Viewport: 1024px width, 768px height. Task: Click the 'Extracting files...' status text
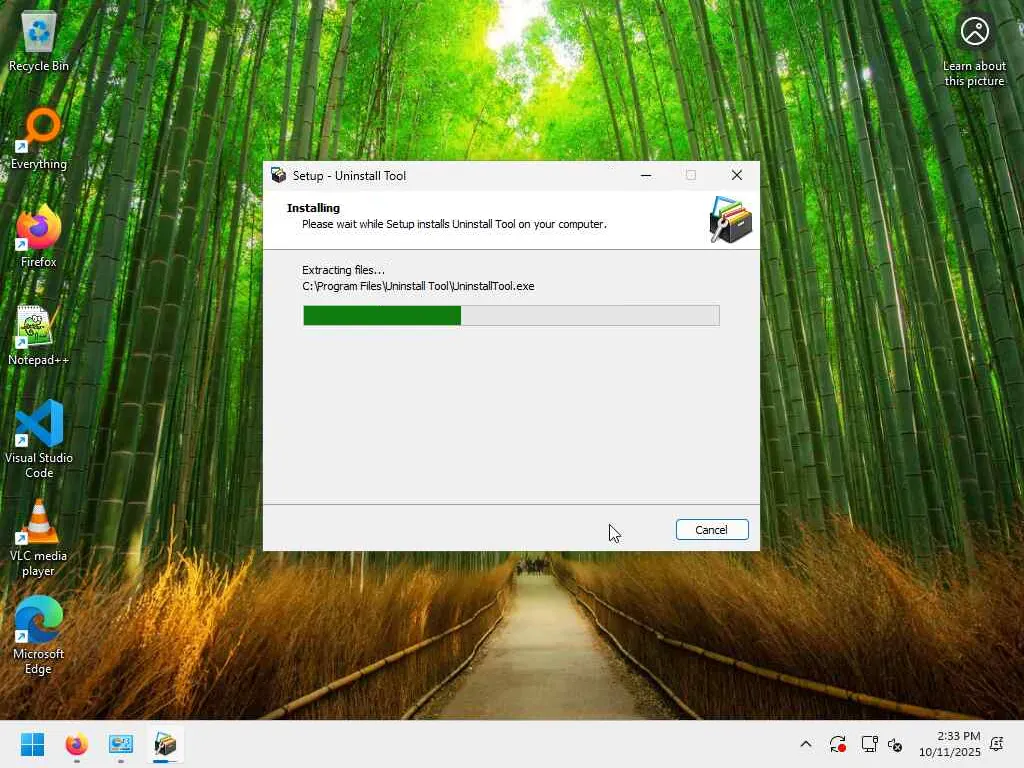click(x=344, y=270)
